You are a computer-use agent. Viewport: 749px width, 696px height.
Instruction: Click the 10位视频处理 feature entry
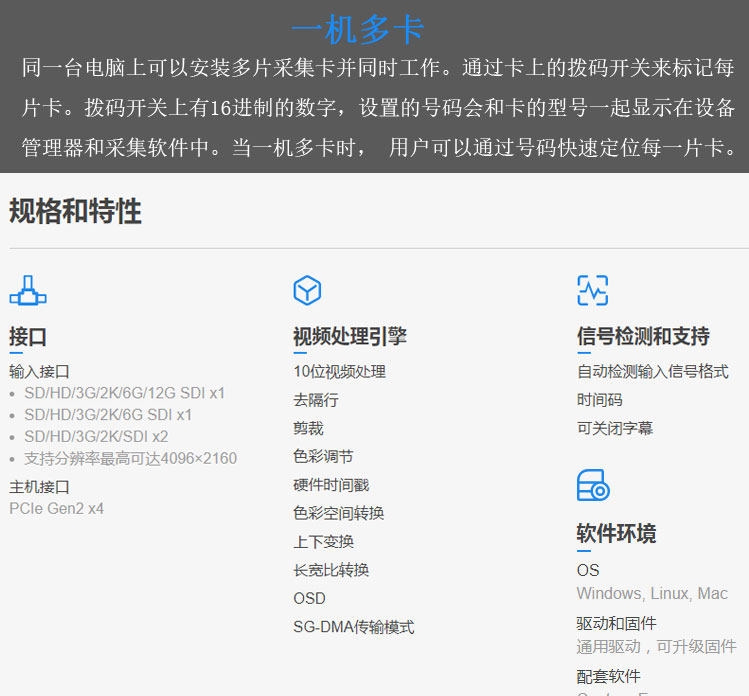click(340, 372)
